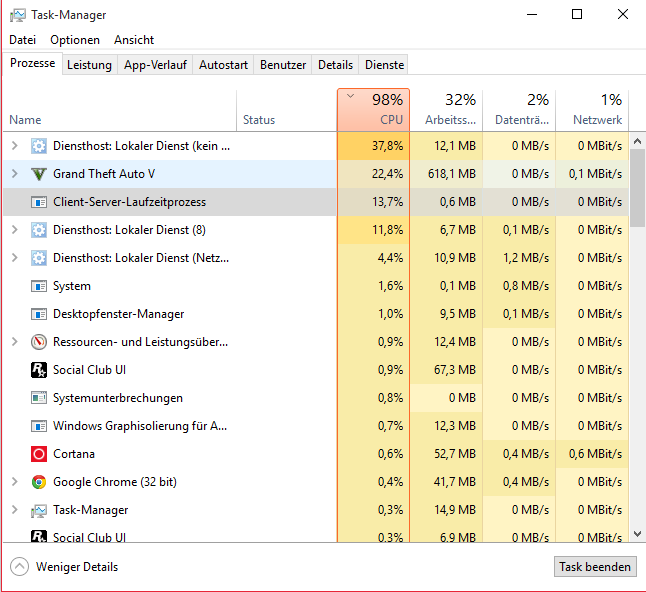Expand Diensthost: Lokaler Dienst (kein … group
This screenshot has height=592, width=646.
tap(15, 145)
